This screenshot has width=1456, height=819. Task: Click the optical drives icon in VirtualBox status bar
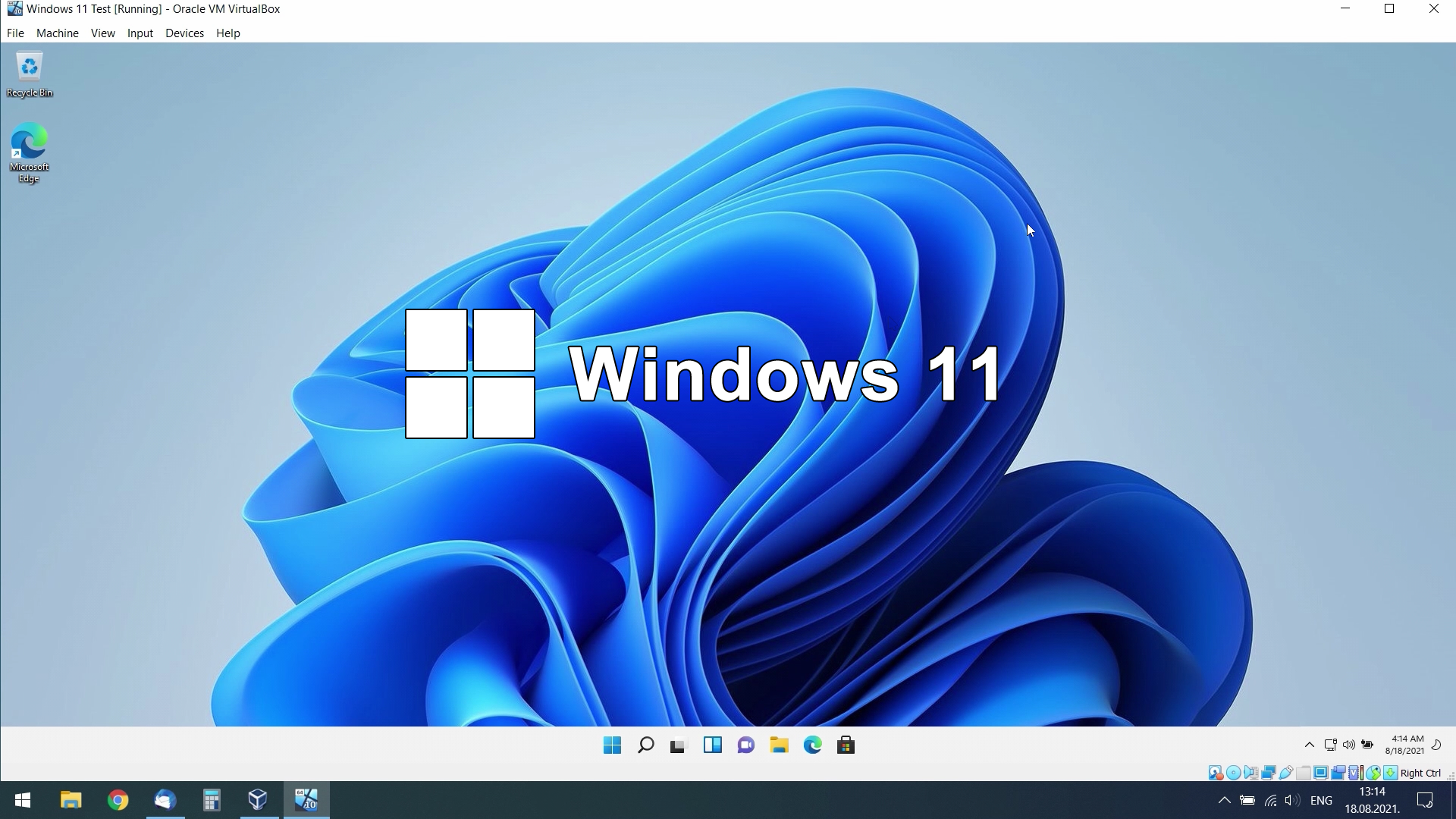(x=1232, y=772)
